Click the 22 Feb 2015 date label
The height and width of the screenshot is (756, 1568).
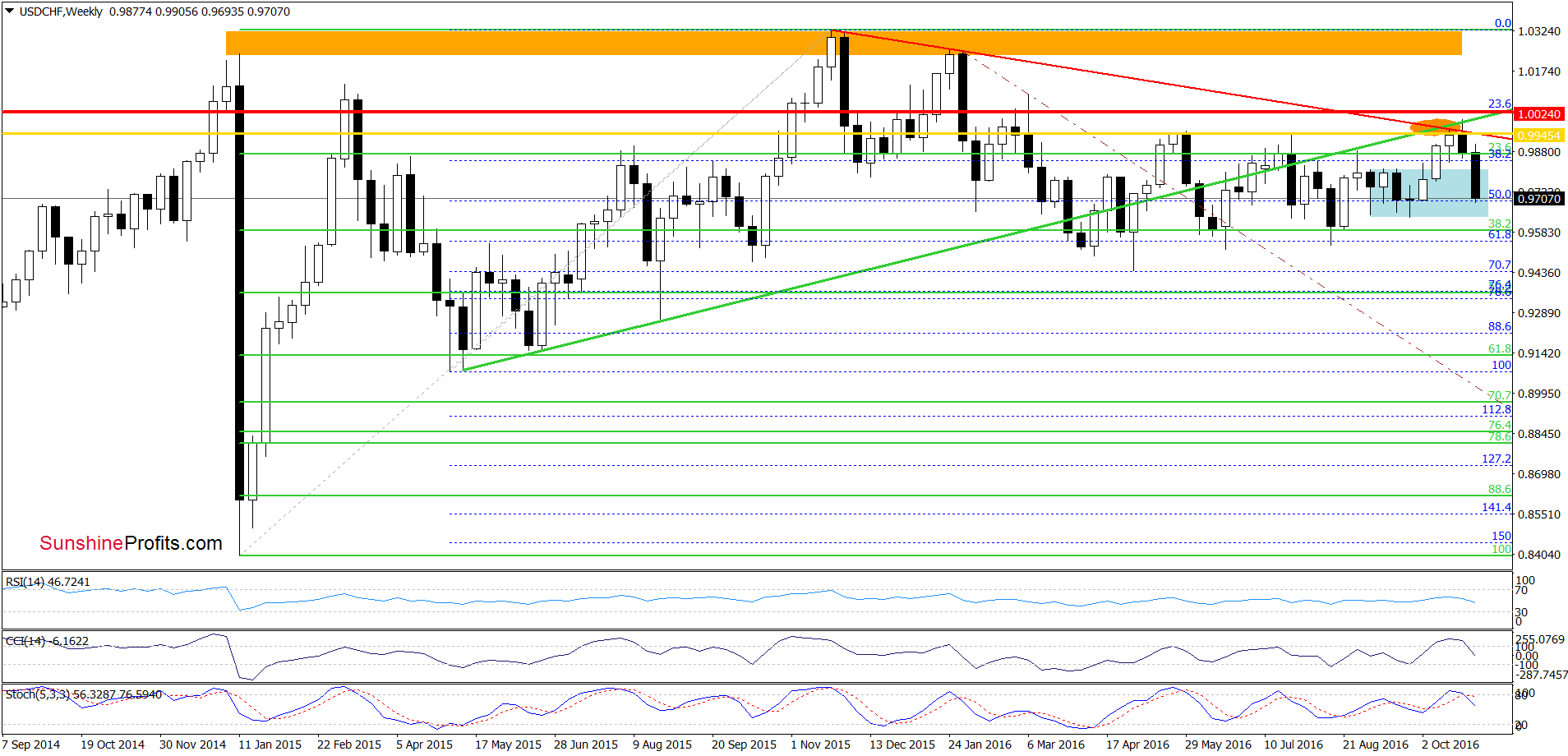349,744
